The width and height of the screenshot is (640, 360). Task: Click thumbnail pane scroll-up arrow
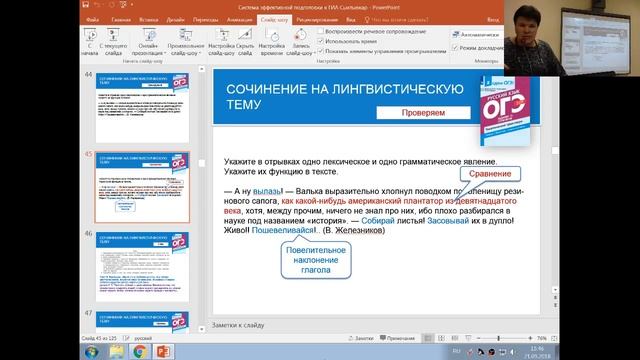tap(202, 69)
